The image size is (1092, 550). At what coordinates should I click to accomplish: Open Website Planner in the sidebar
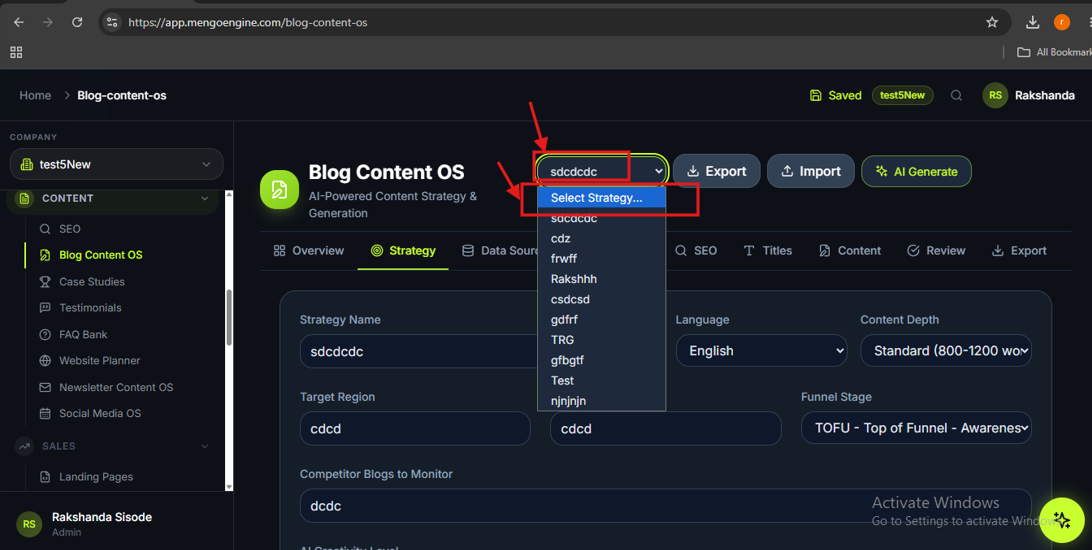tap(99, 361)
